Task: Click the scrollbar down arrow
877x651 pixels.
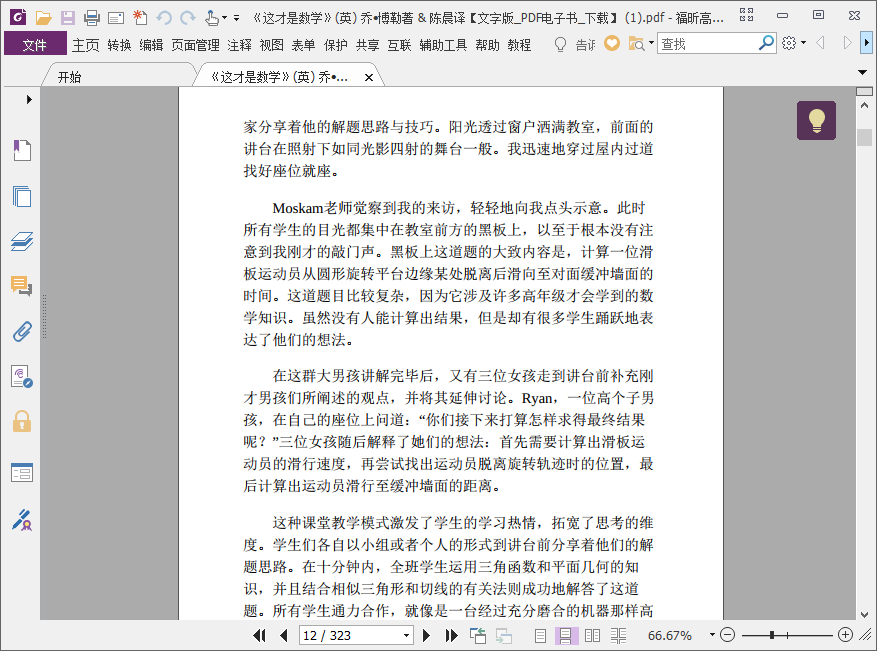Action: pos(864,614)
